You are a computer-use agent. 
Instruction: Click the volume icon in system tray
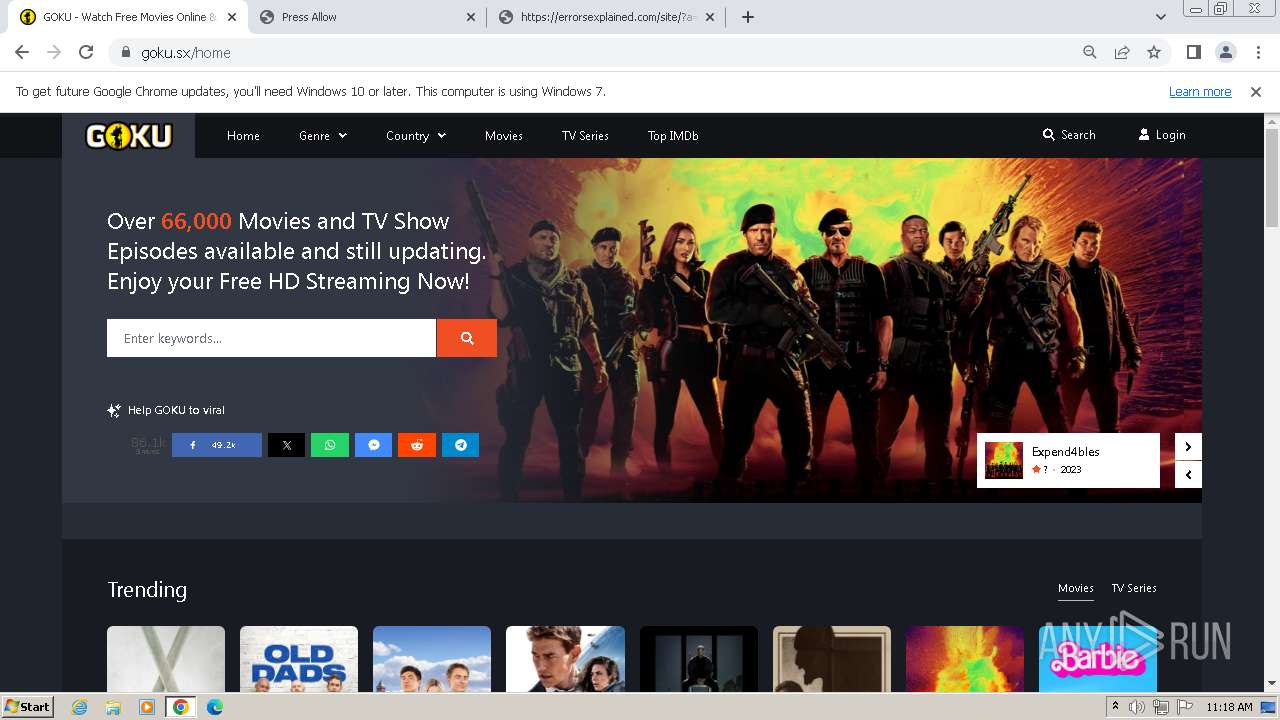pyautogui.click(x=1137, y=707)
